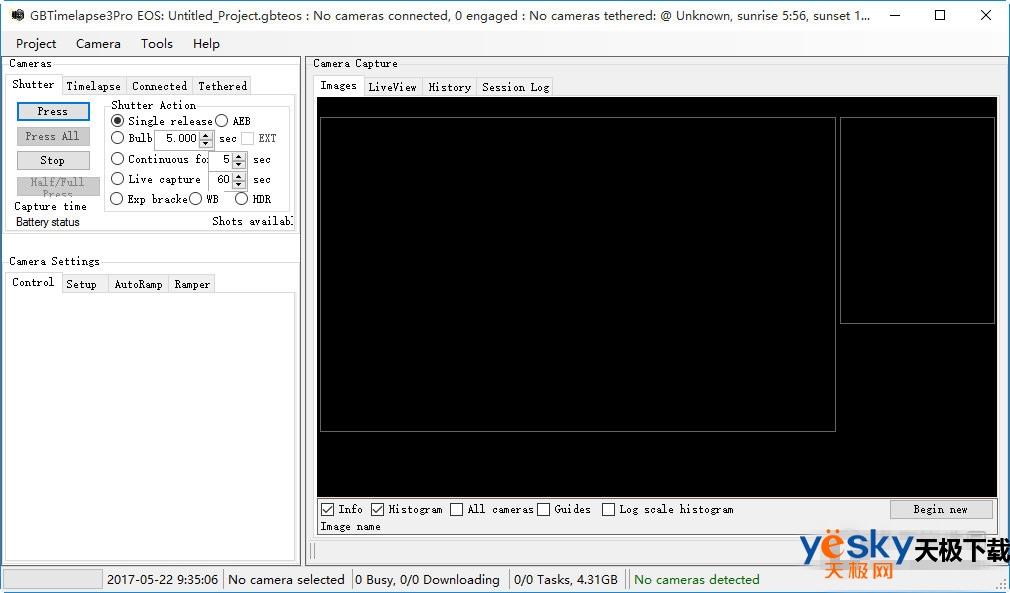Choose the HDR radio option
The width and height of the screenshot is (1010, 593).
242,199
